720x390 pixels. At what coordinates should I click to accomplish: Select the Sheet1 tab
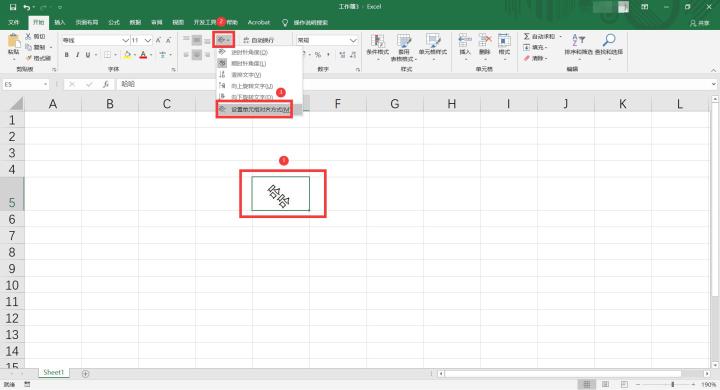coord(54,373)
